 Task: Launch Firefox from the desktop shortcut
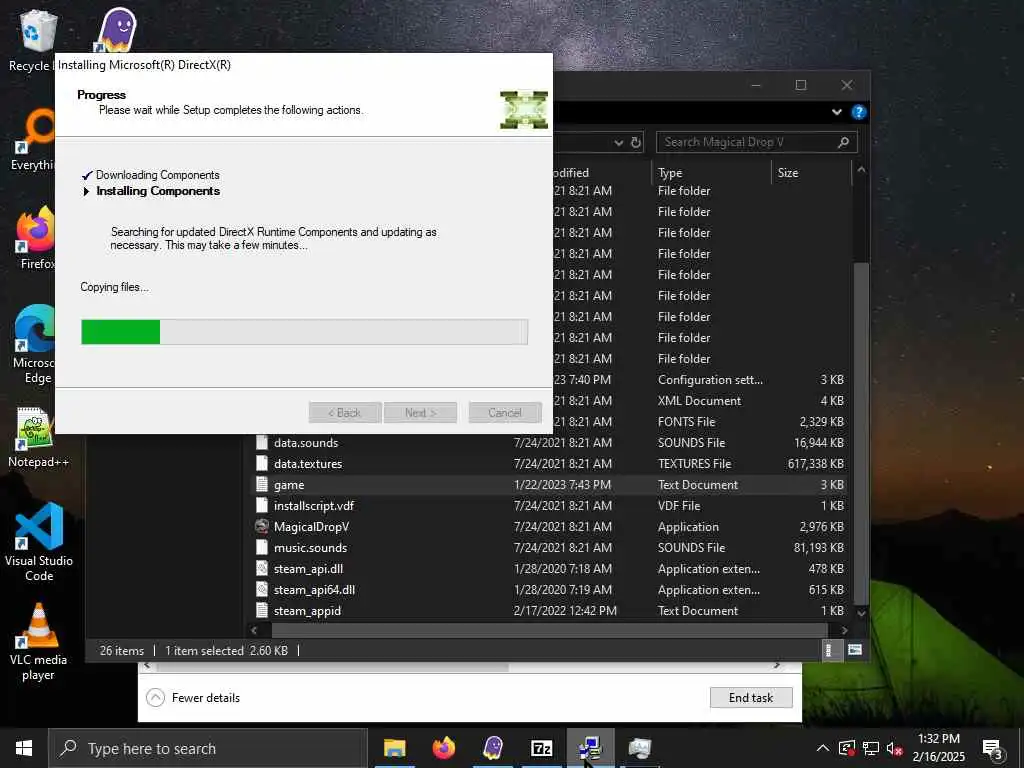pyautogui.click(x=36, y=238)
